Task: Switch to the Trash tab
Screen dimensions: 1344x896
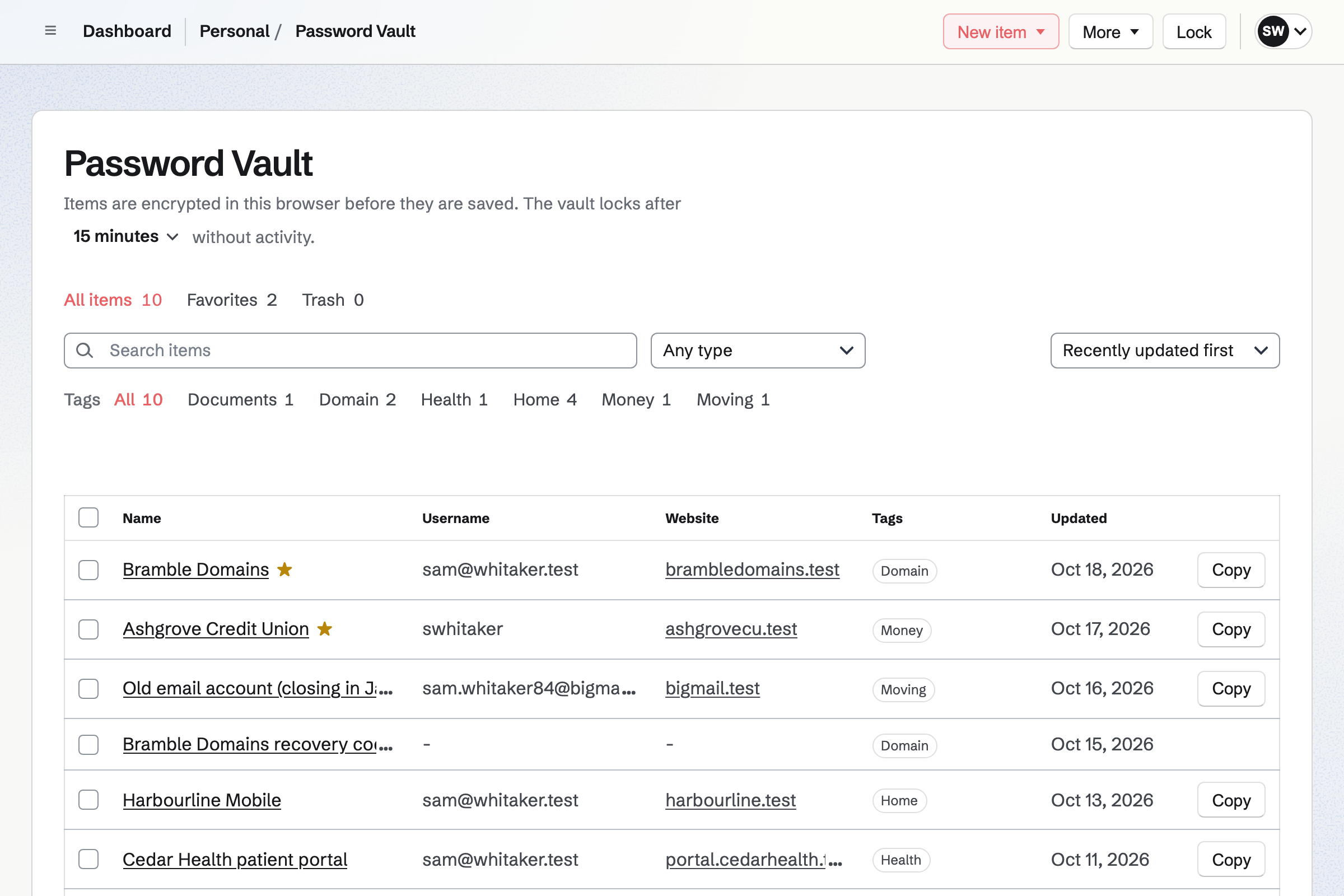Action: coord(333,300)
